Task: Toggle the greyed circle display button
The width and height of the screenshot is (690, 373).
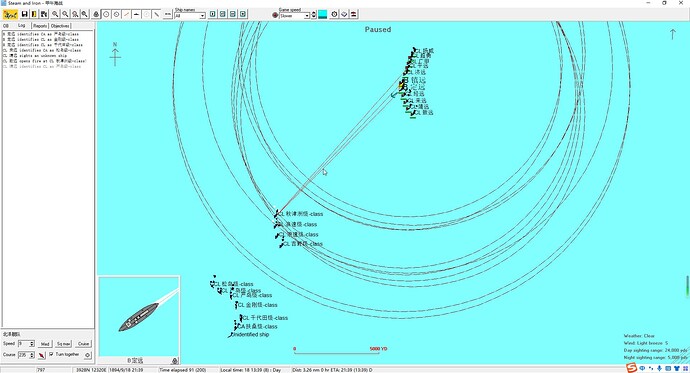Action: tap(147, 15)
